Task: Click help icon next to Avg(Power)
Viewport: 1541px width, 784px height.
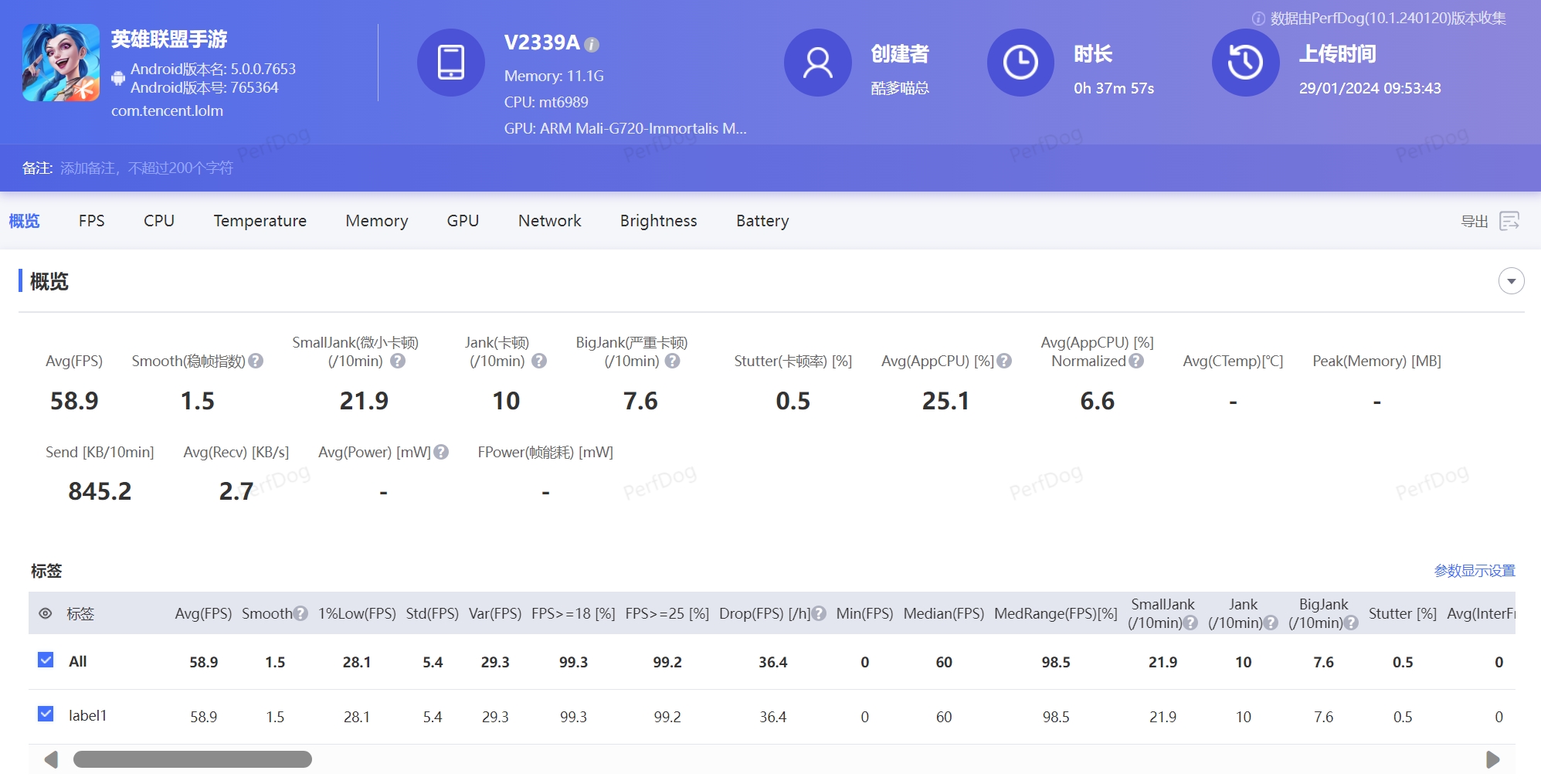Action: click(x=441, y=452)
